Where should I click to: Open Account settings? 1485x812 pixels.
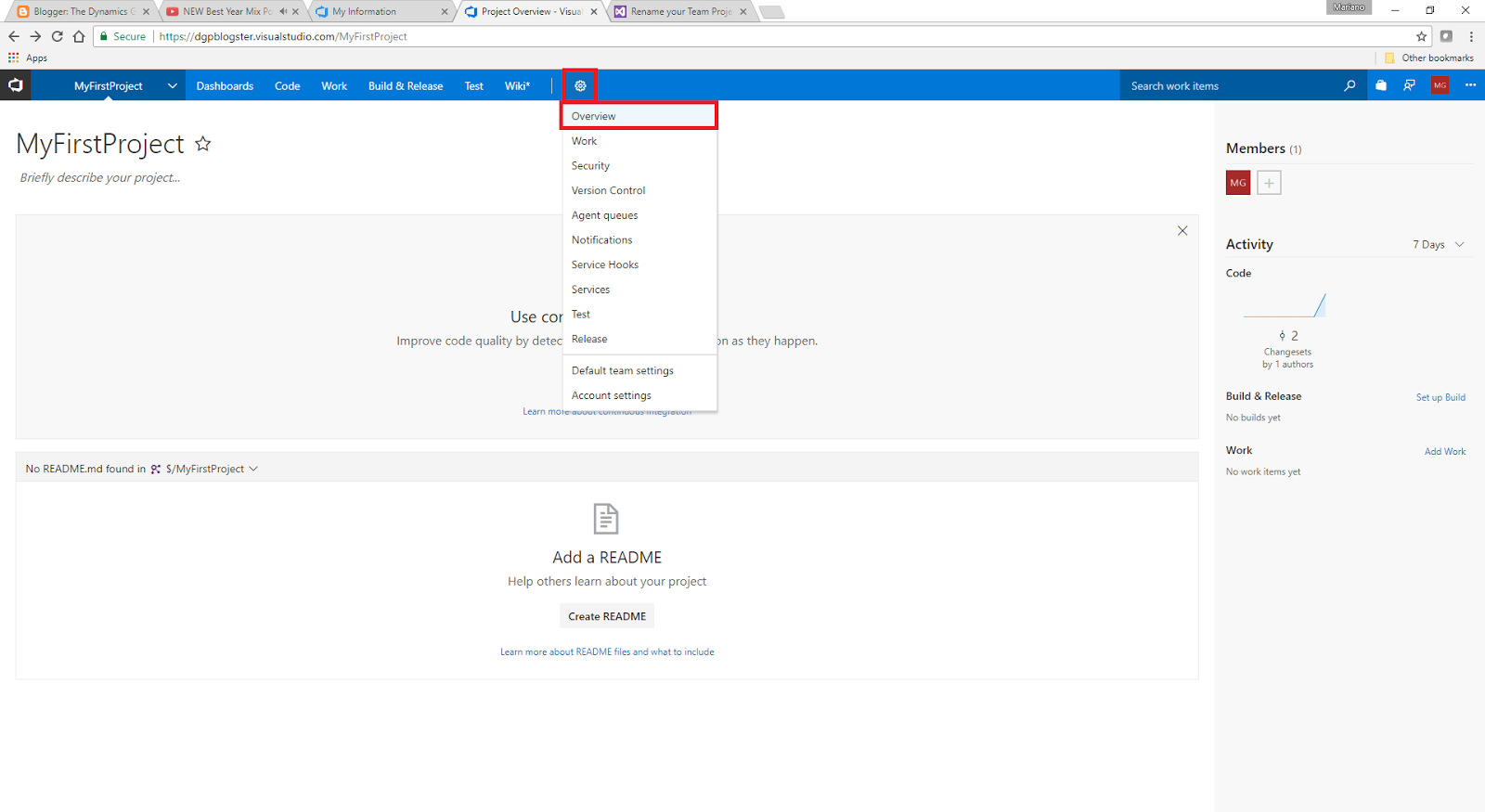tap(639, 395)
